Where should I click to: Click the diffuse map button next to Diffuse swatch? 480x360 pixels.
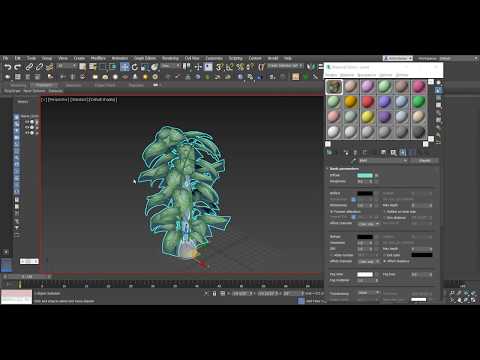[x=377, y=175]
